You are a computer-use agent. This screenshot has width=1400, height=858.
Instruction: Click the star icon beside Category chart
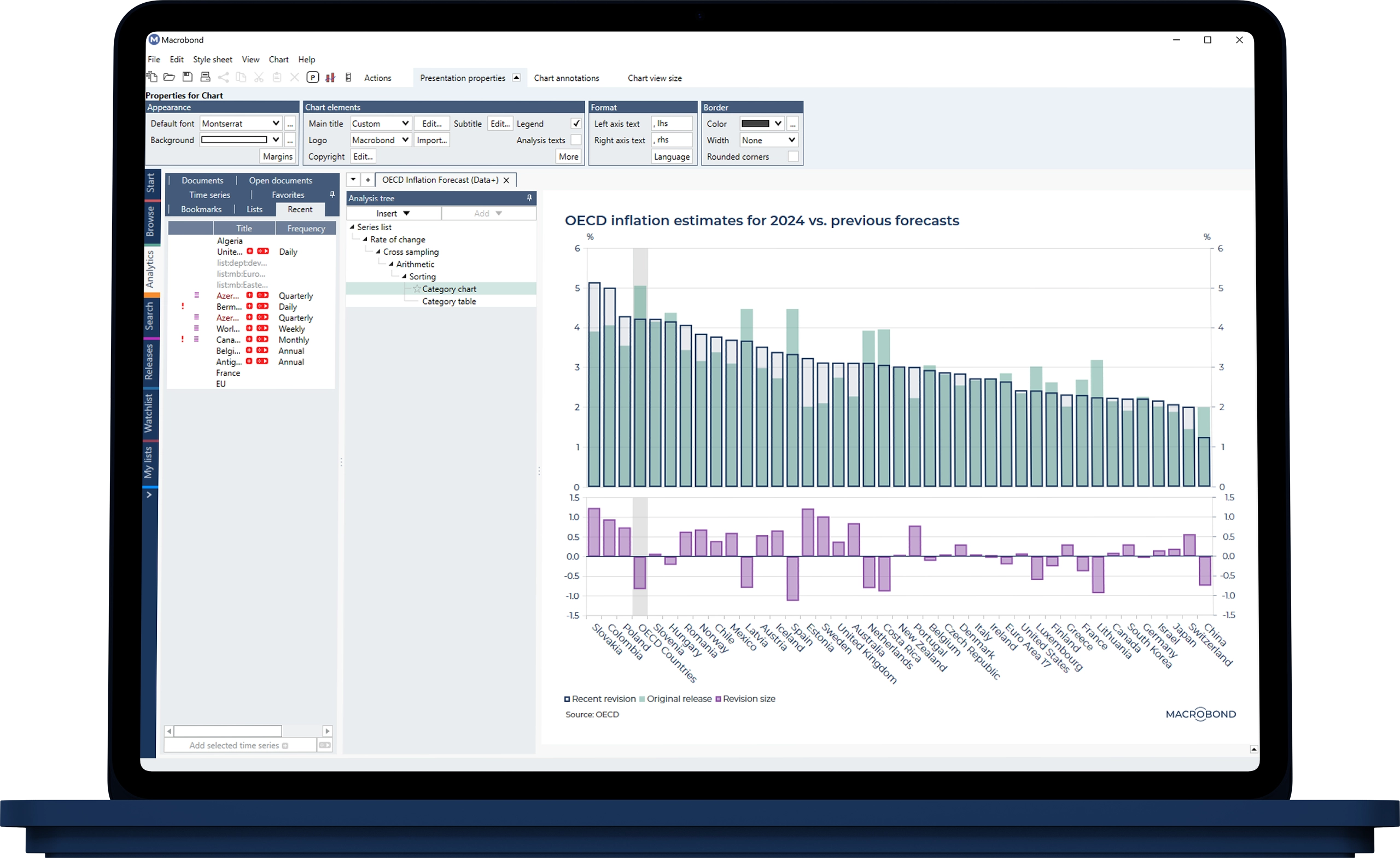pyautogui.click(x=417, y=289)
